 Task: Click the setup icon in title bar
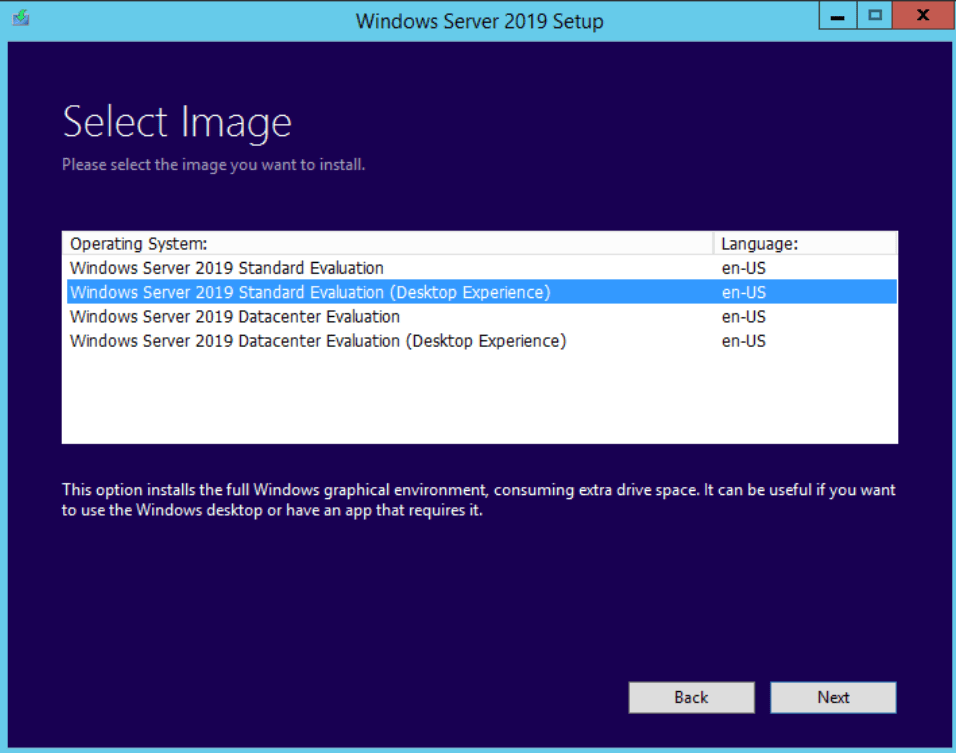pos(20,18)
